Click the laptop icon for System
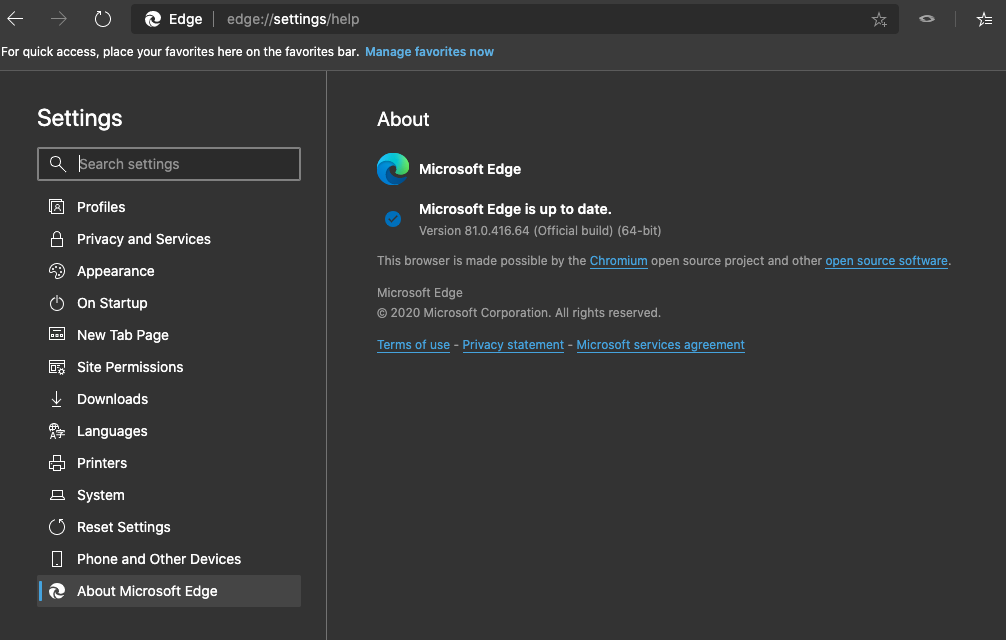This screenshot has width=1006, height=640. (56, 495)
